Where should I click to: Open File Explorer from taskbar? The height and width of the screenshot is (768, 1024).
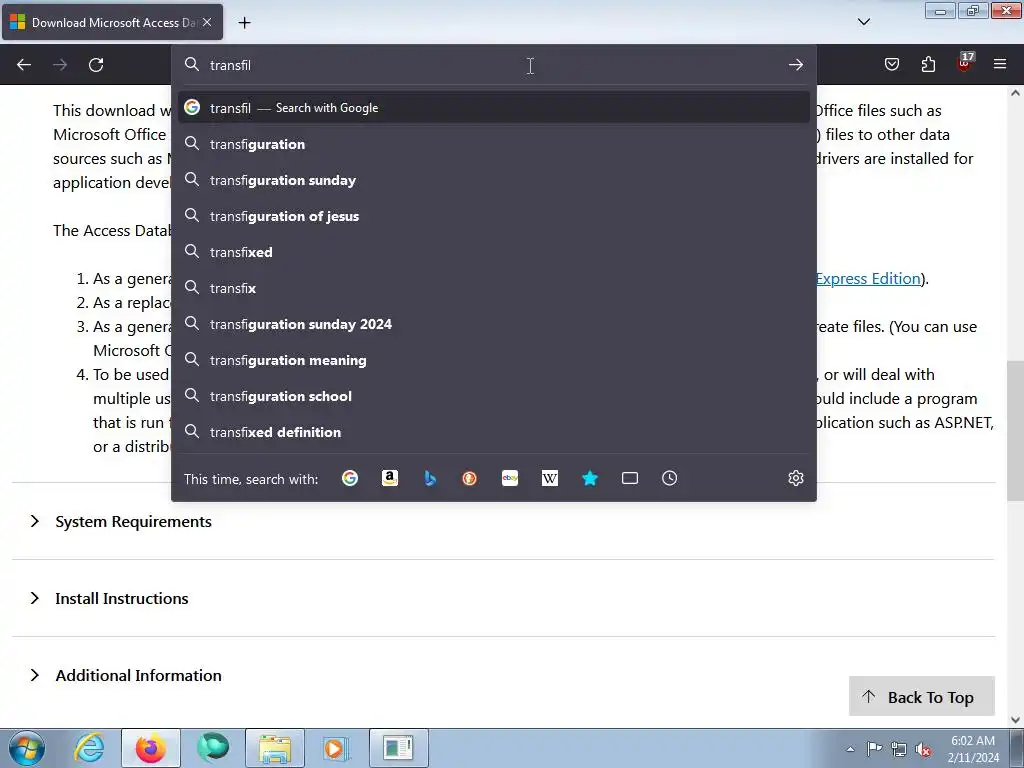(275, 748)
